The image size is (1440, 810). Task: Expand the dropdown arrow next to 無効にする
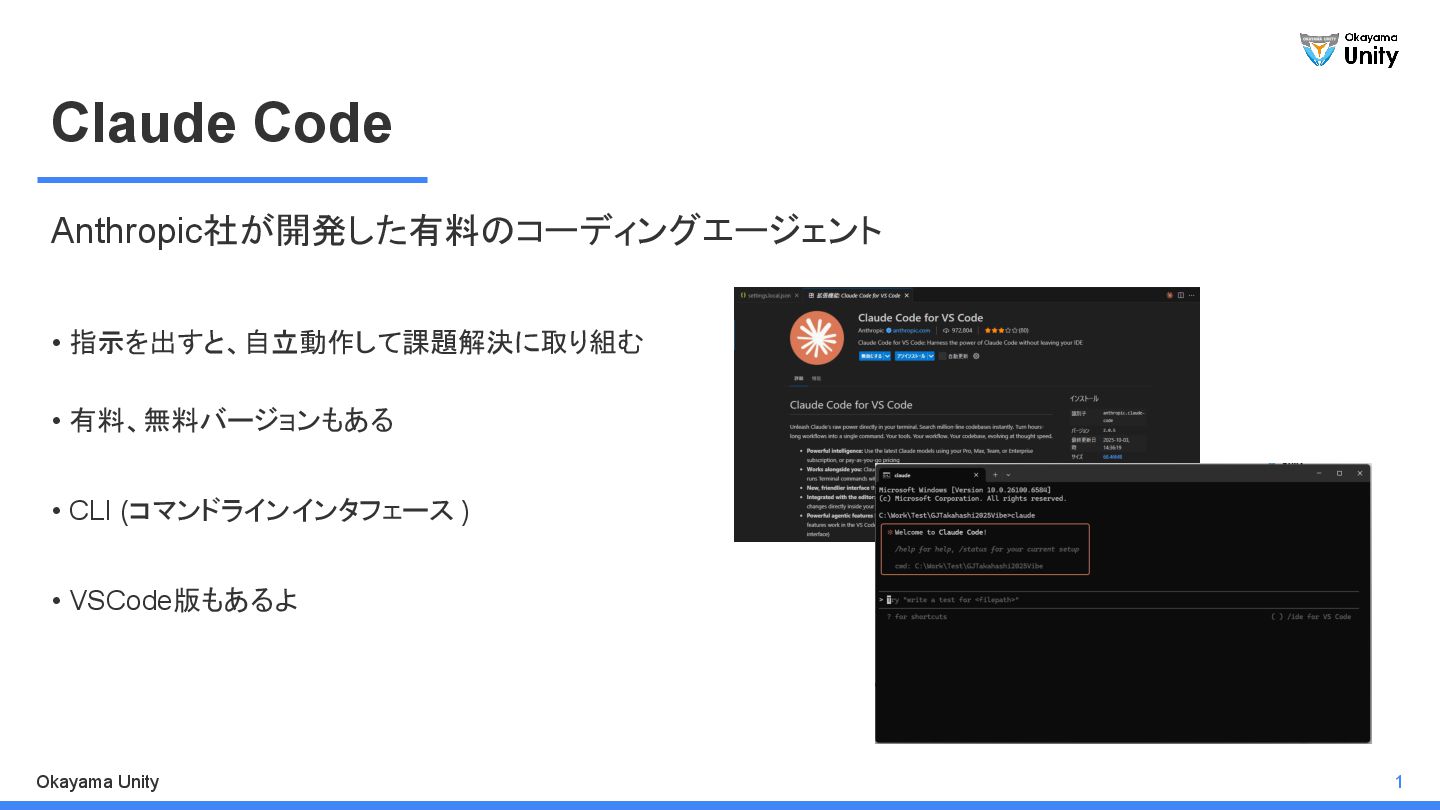[887, 356]
